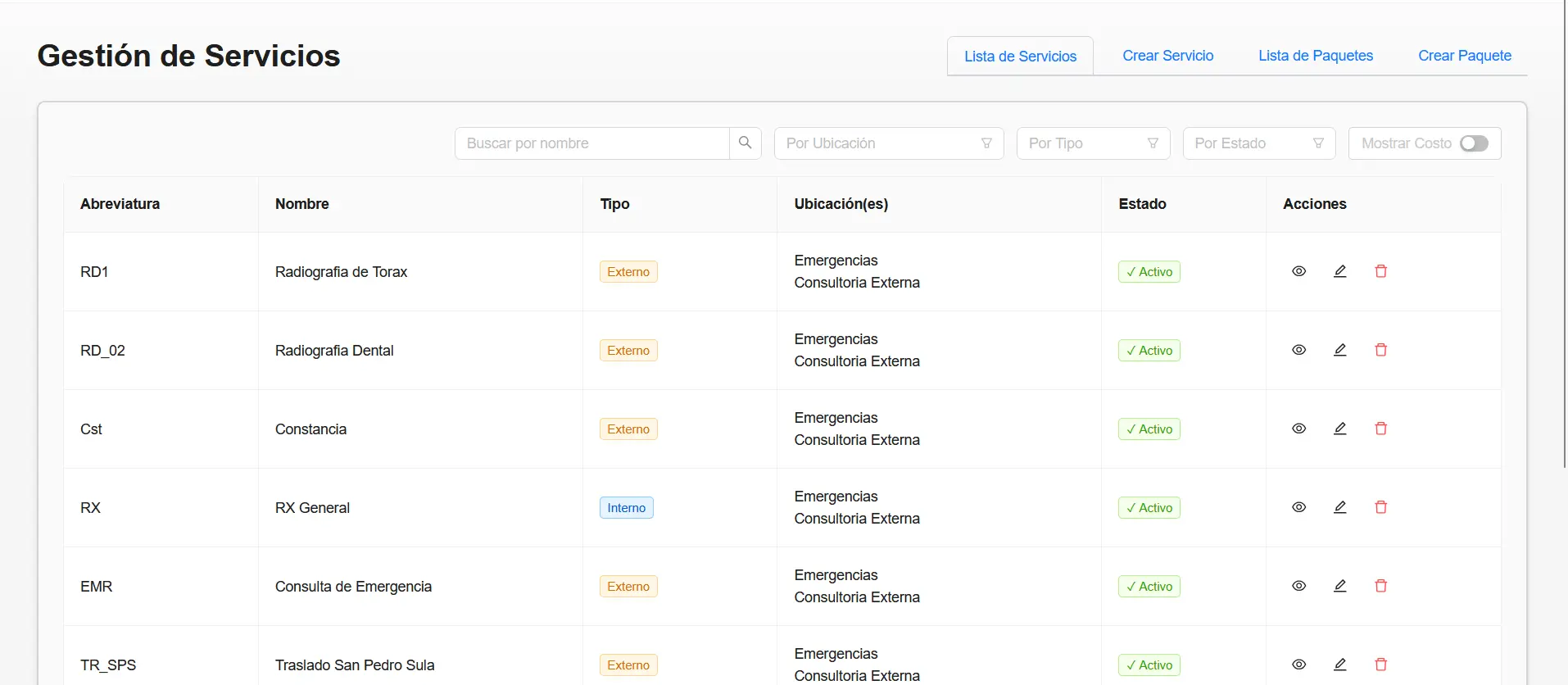The image size is (1568, 685).
Task: Click the search magnifier icon button
Action: point(745,143)
